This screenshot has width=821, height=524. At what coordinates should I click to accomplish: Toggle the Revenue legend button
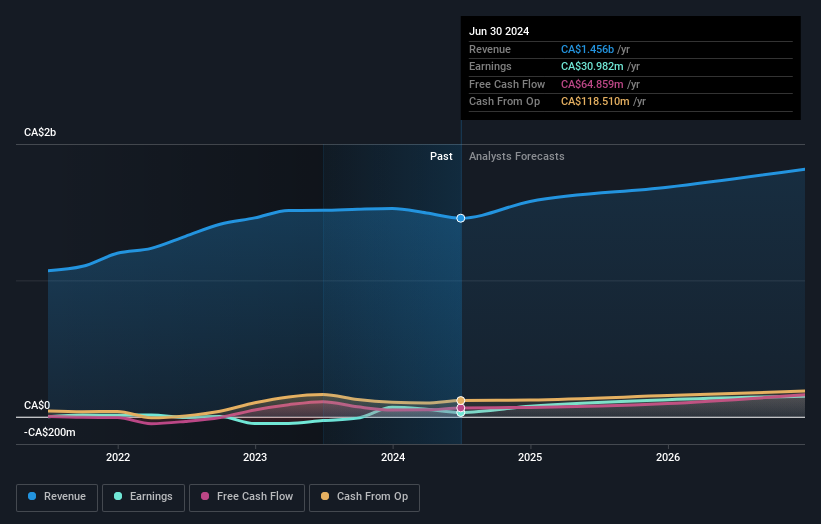click(57, 497)
